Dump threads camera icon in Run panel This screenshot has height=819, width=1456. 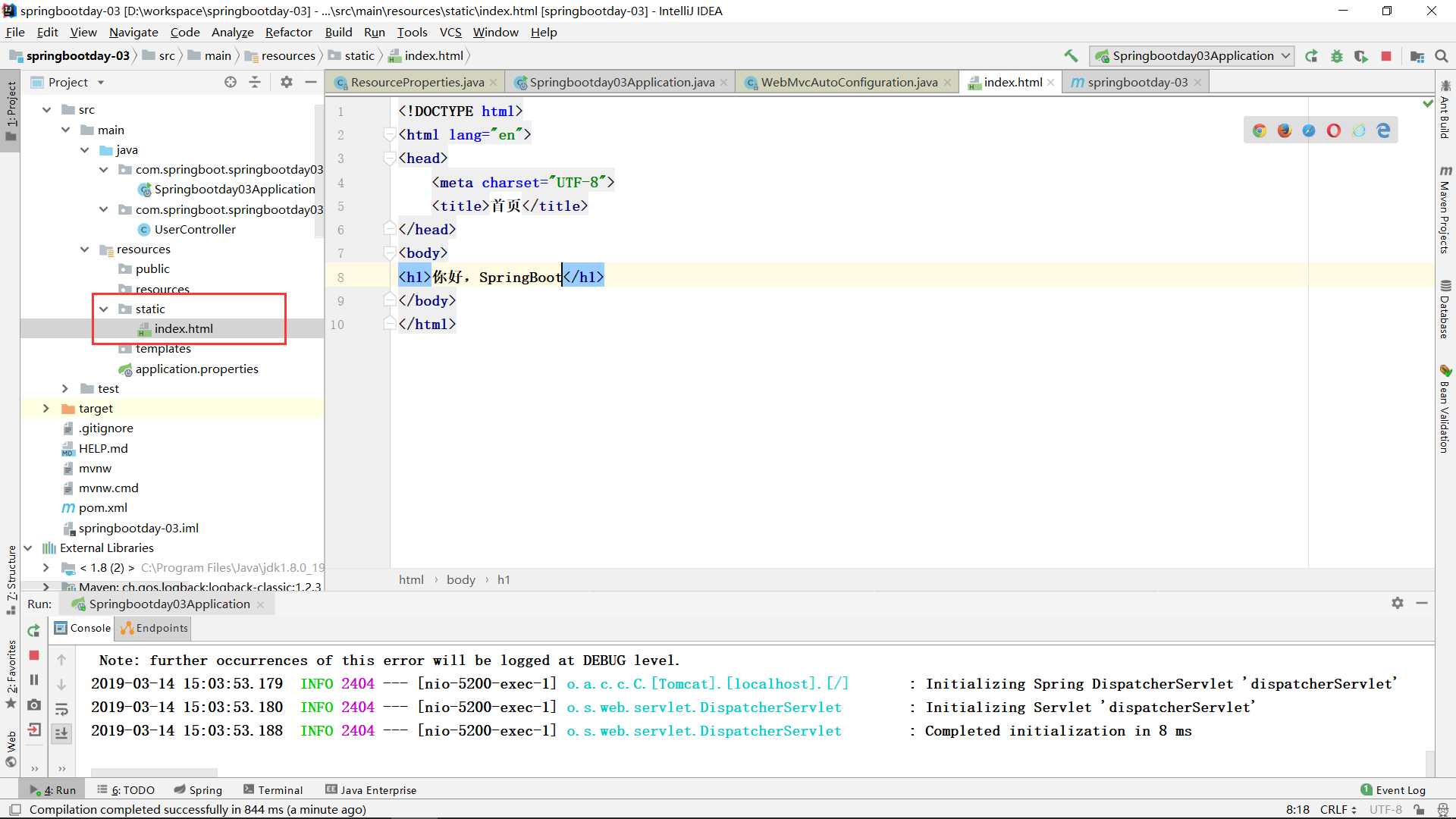(33, 704)
